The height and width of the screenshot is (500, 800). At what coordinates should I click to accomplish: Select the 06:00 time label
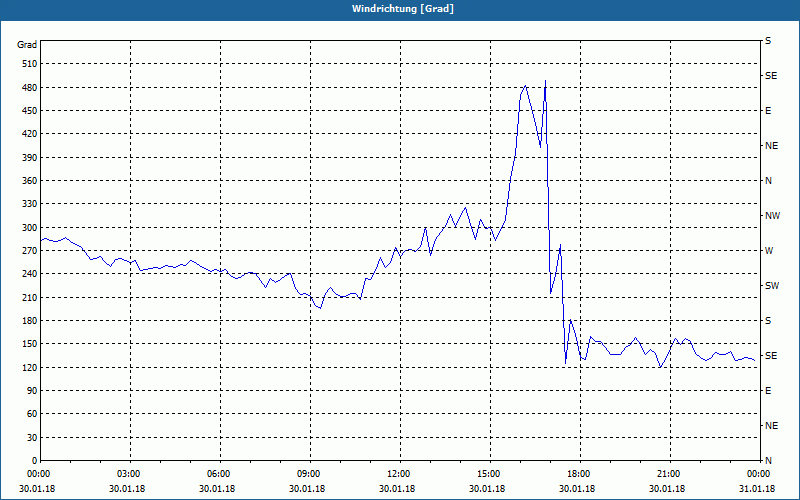(220, 473)
